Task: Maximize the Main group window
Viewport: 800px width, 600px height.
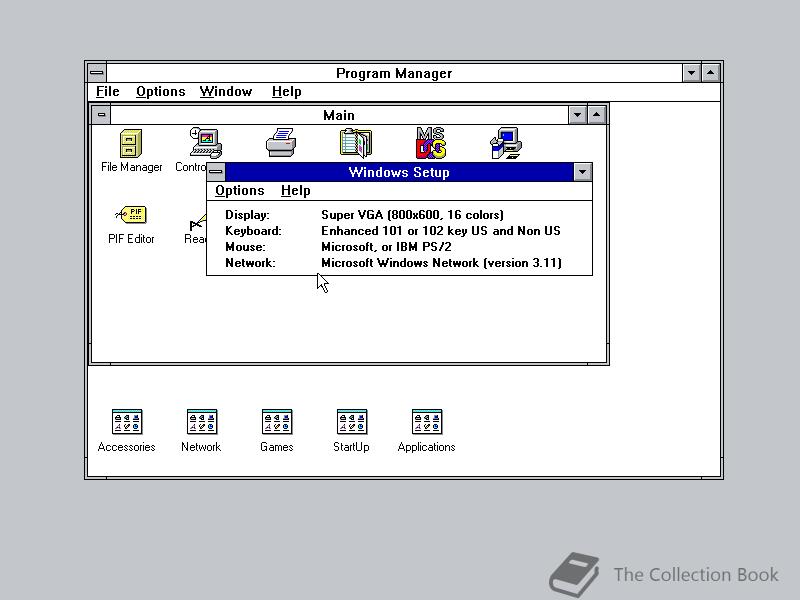Action: click(x=596, y=115)
